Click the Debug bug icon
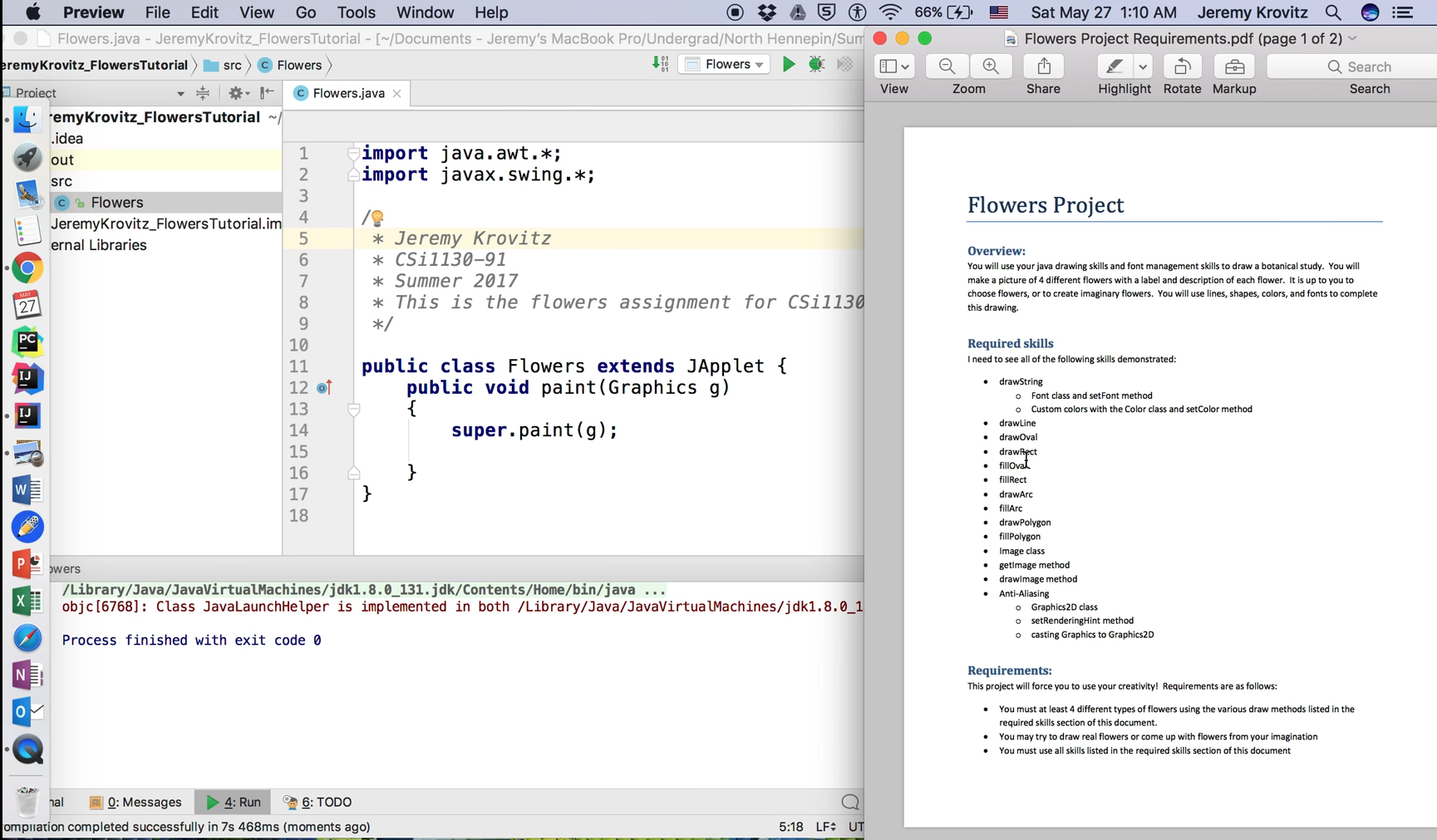Screen dimensions: 1437x840 (x=816, y=64)
